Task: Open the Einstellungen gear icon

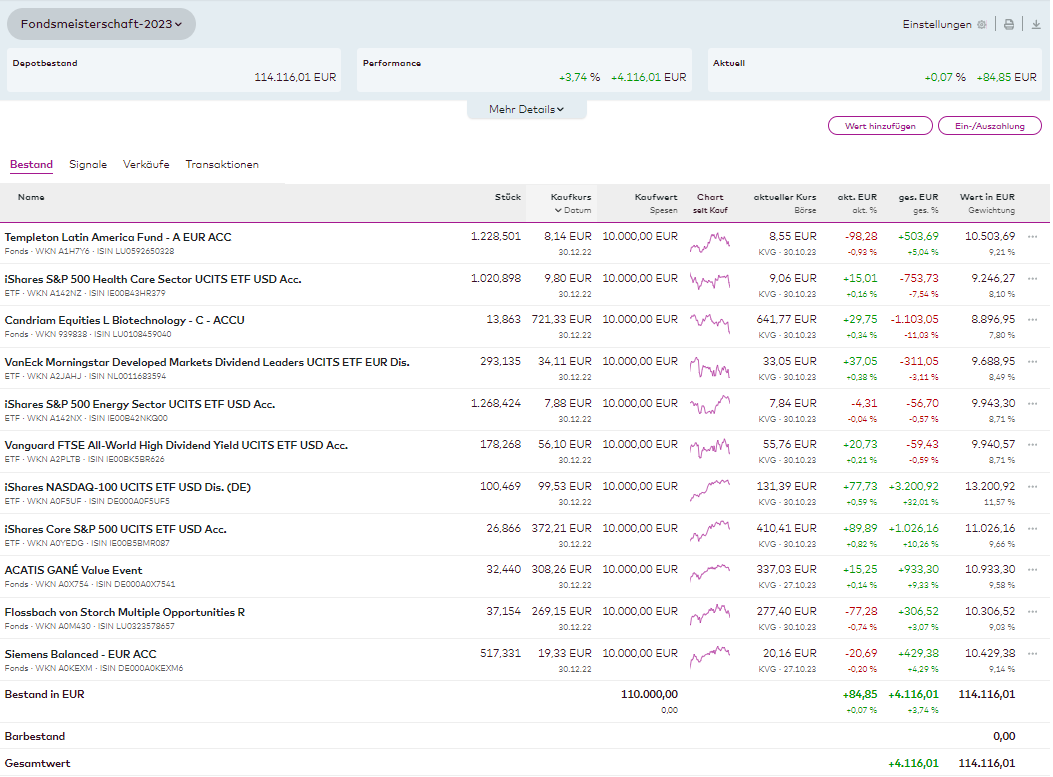Action: [x=981, y=25]
